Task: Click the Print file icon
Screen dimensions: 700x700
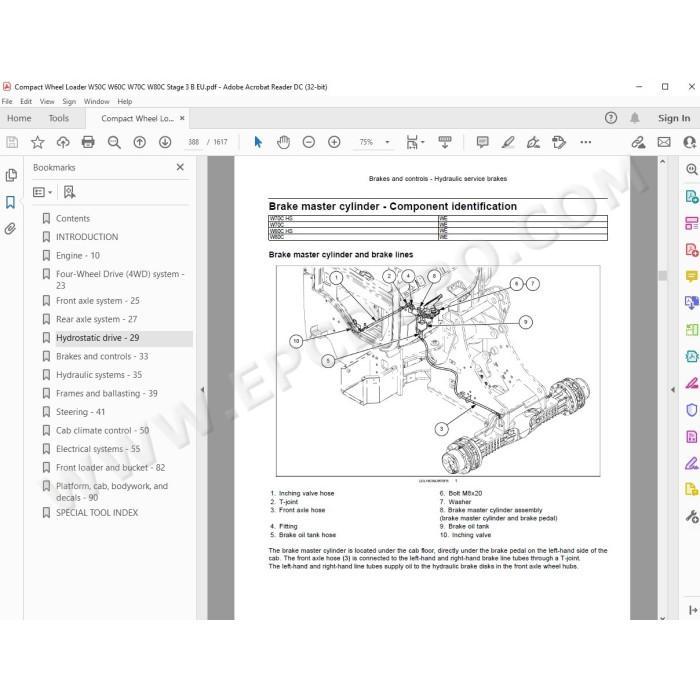Action: pos(88,142)
